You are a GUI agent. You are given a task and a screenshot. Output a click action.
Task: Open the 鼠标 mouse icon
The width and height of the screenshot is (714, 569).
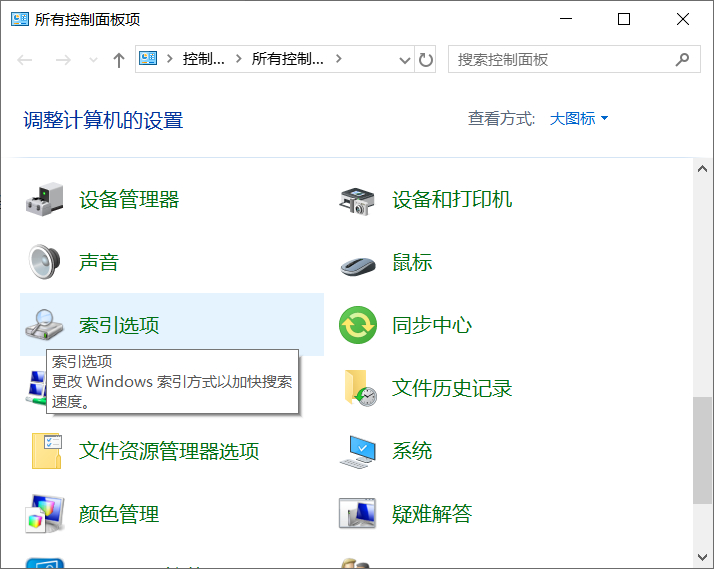pyautogui.click(x=358, y=266)
